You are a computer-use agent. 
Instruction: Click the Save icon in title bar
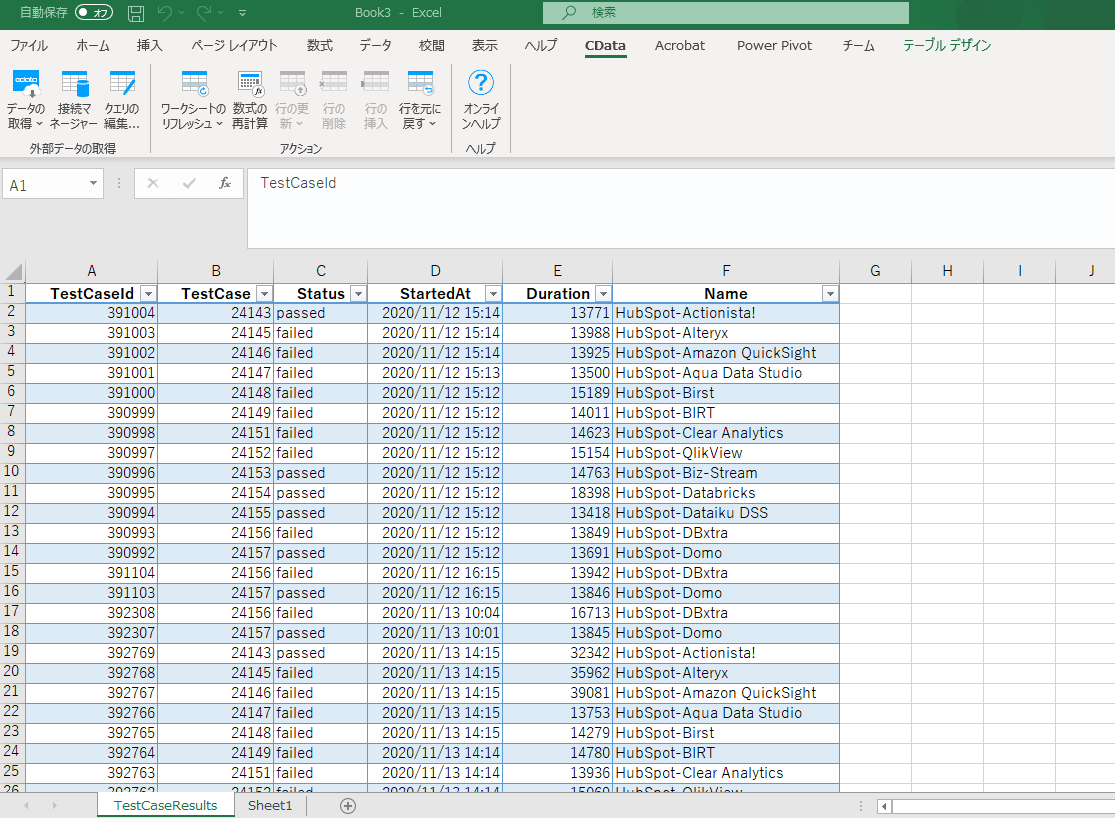(136, 13)
